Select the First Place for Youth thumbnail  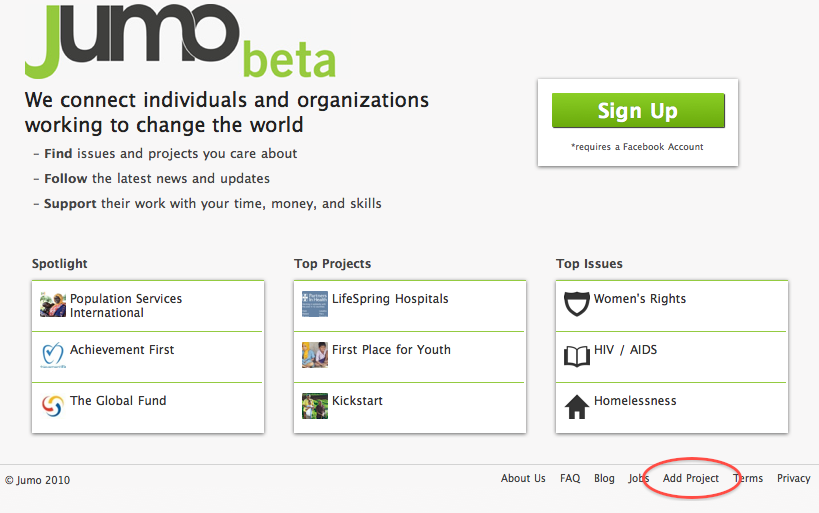pyautogui.click(x=315, y=355)
